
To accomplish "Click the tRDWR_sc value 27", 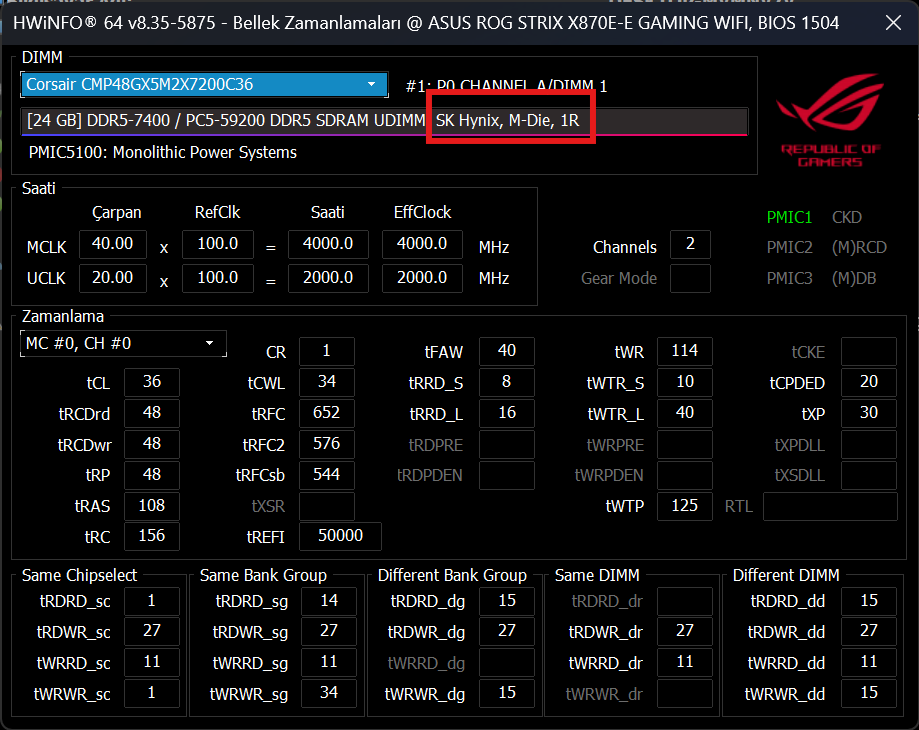I will 152,632.
